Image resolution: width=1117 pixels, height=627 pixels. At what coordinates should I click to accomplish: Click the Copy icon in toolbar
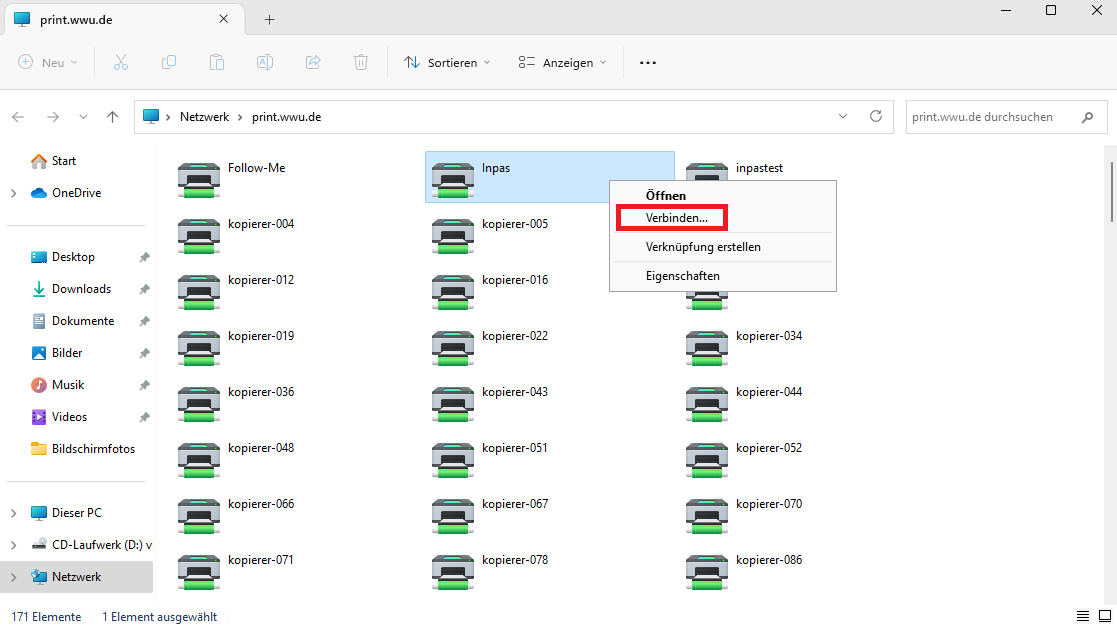pos(169,63)
